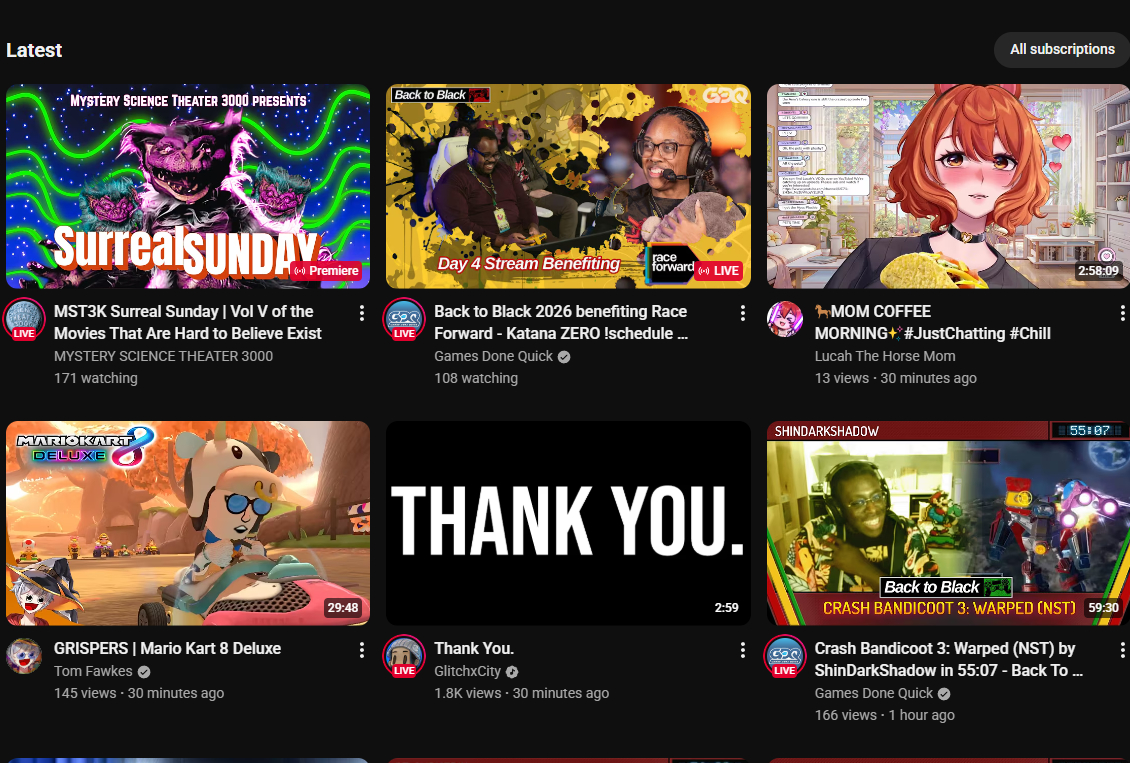
Task: Open more options menu for Thank You video
Action: (742, 650)
